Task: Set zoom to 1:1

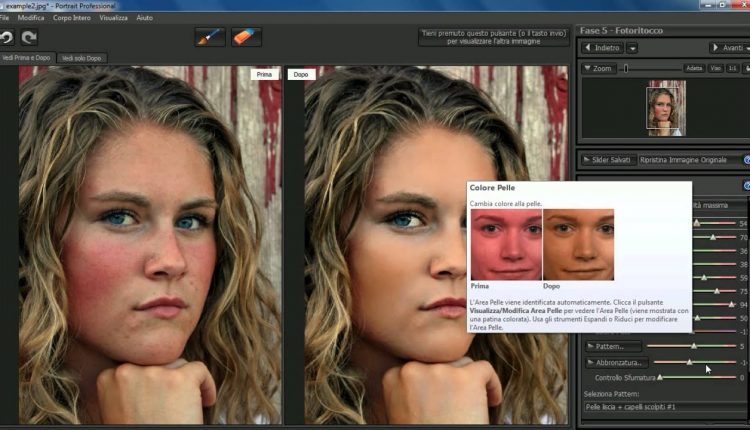Action: point(732,68)
